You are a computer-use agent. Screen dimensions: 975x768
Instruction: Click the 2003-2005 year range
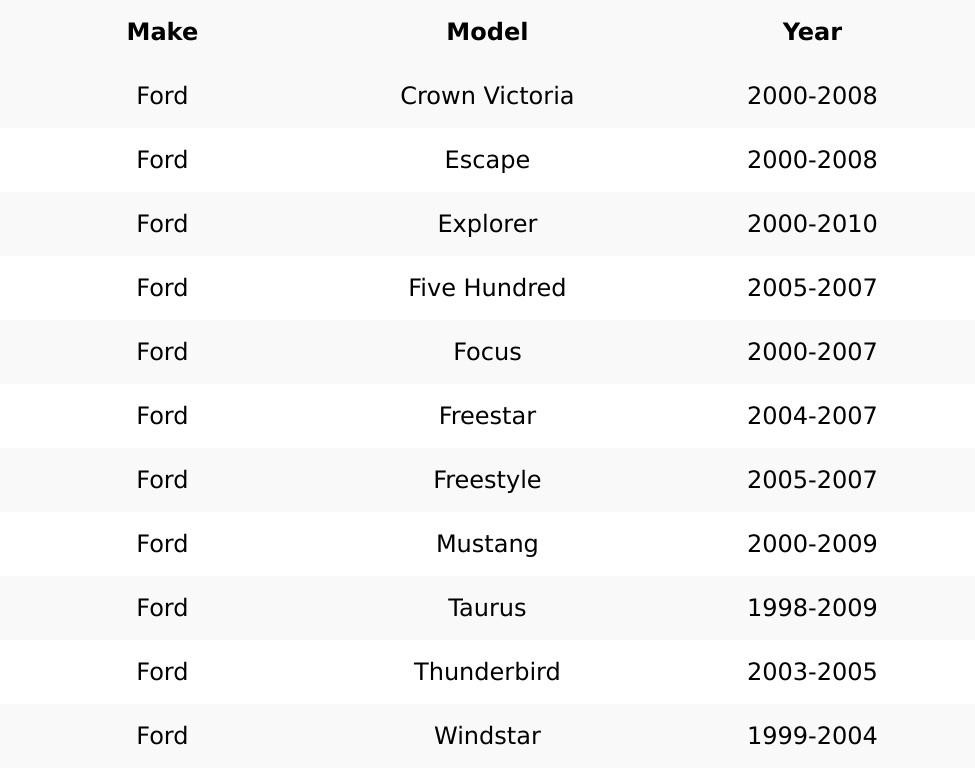tap(812, 672)
